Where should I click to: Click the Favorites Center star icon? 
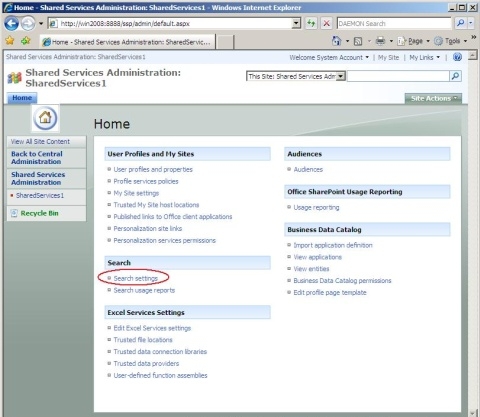[10, 41]
